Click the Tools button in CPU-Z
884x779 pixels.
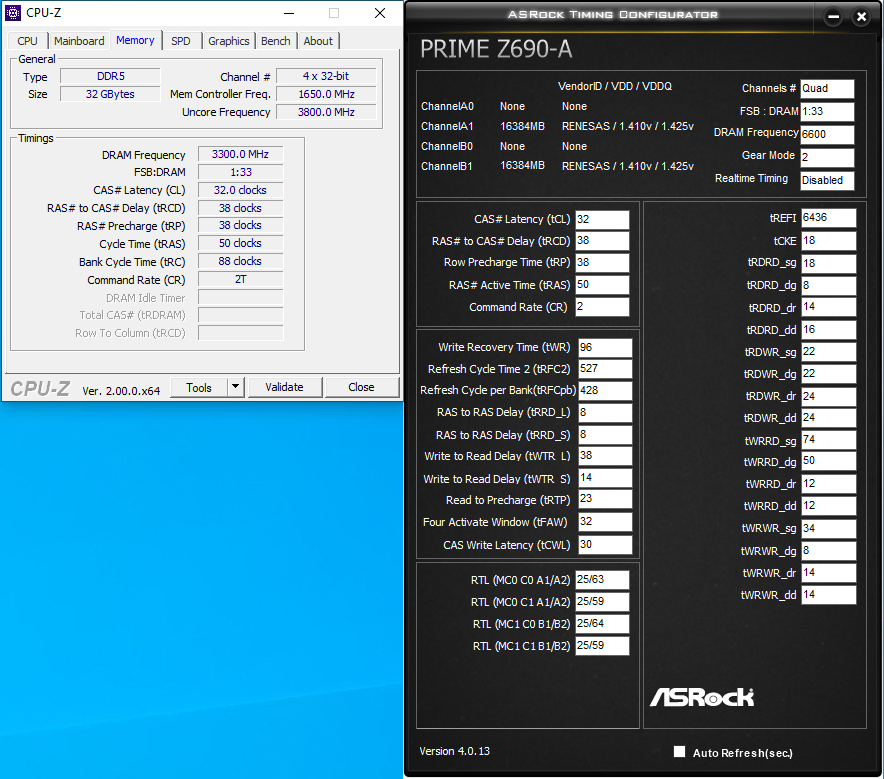[x=199, y=387]
